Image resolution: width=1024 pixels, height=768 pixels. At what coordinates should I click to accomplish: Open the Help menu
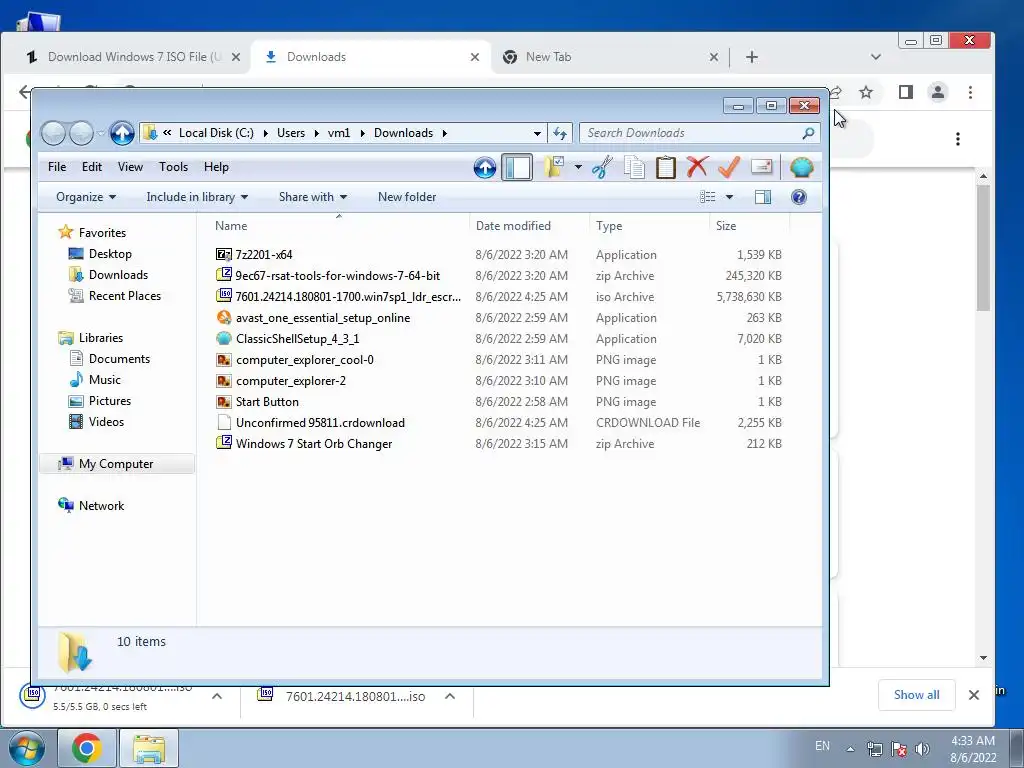216,167
